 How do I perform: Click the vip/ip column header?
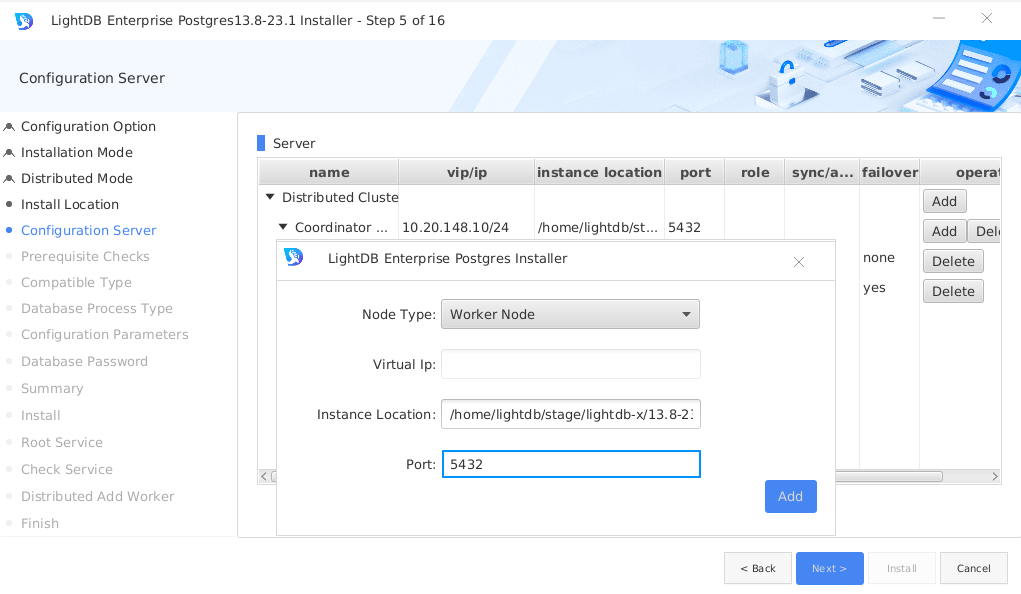click(466, 172)
